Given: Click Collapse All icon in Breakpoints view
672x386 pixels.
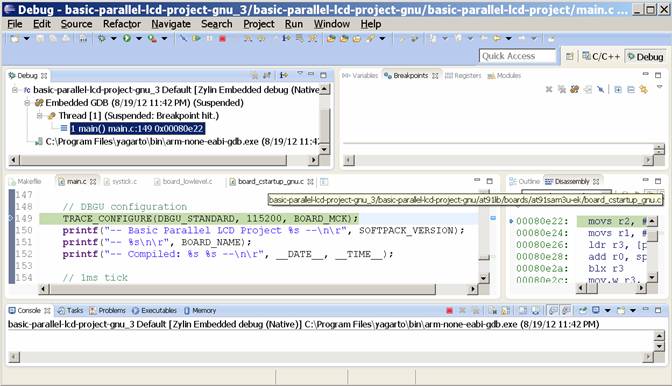Looking at the screenshot, I should [x=631, y=89].
